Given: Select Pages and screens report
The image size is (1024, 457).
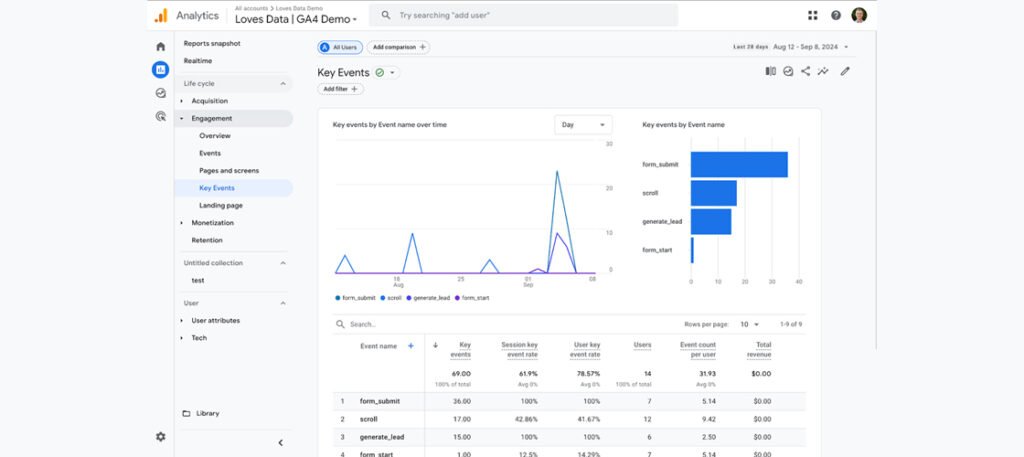Looking at the screenshot, I should coord(229,170).
